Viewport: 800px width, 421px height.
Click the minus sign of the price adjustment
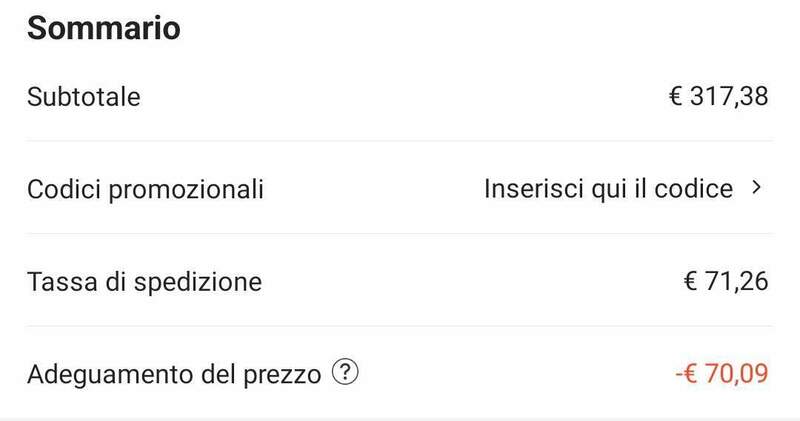click(677, 375)
